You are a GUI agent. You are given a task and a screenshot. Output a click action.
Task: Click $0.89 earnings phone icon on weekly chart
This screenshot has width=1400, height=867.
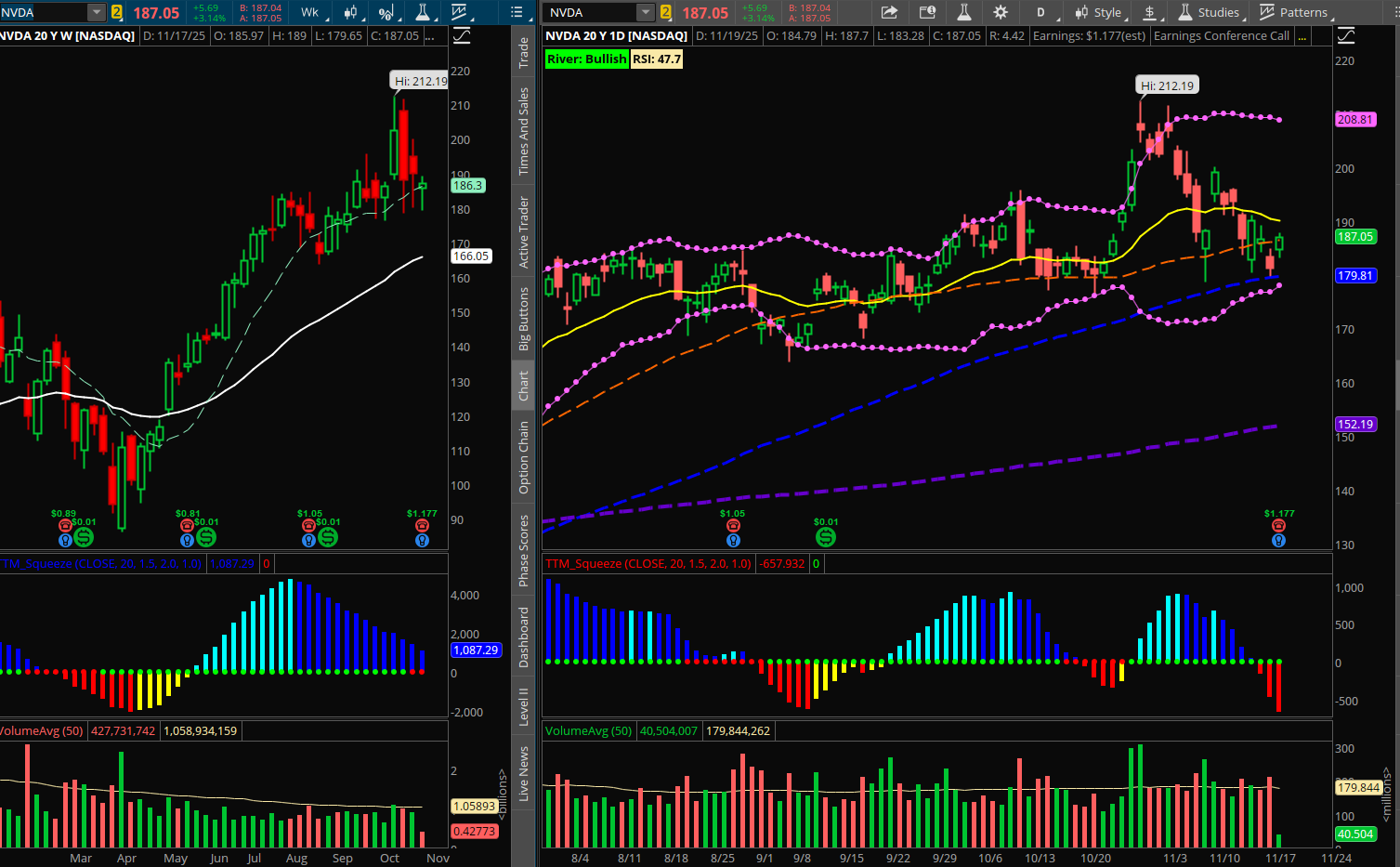[65, 526]
